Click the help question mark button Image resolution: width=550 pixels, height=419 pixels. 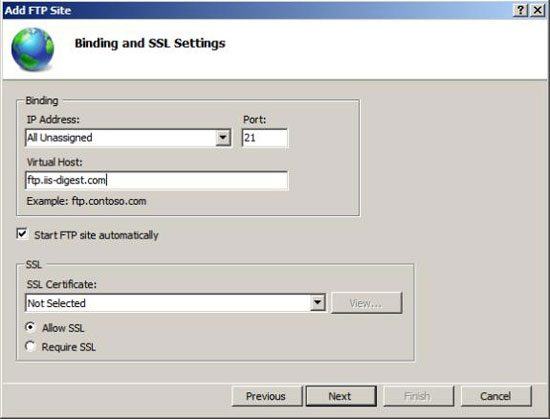click(521, 10)
